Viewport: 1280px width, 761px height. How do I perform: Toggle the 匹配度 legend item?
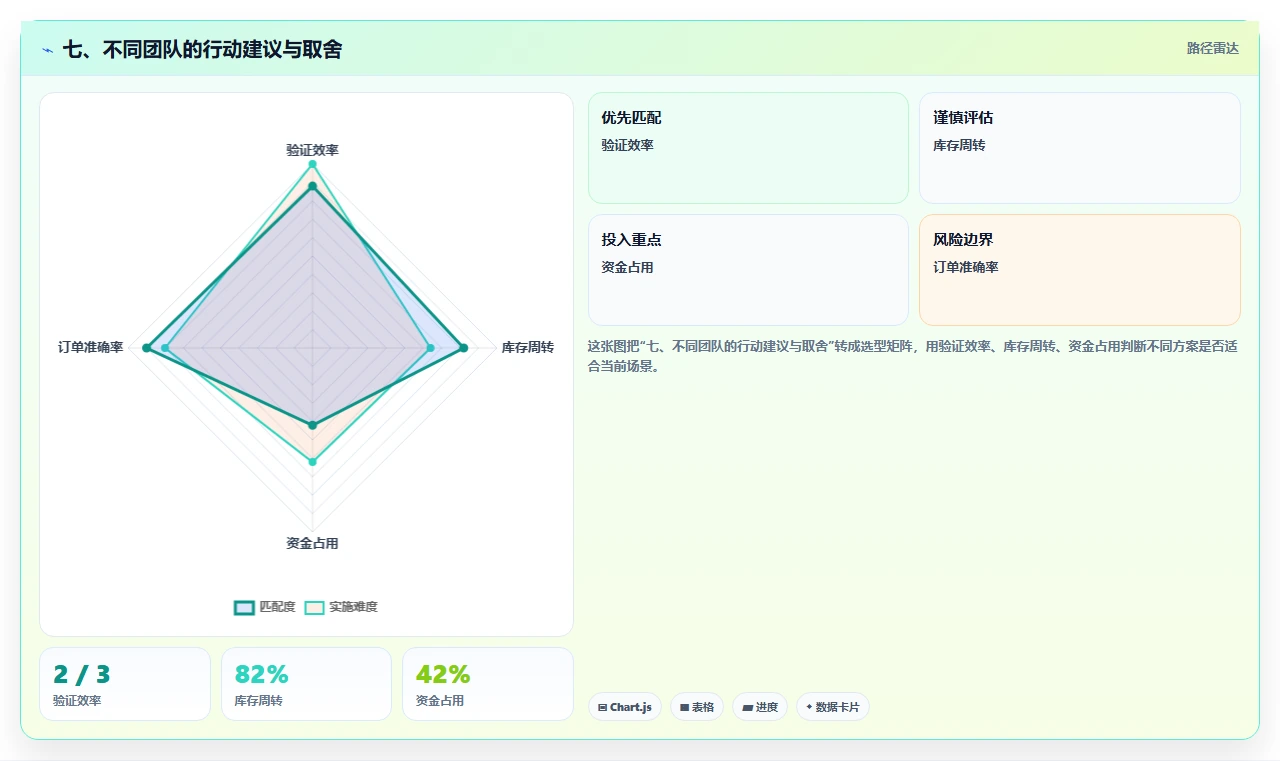[265, 607]
